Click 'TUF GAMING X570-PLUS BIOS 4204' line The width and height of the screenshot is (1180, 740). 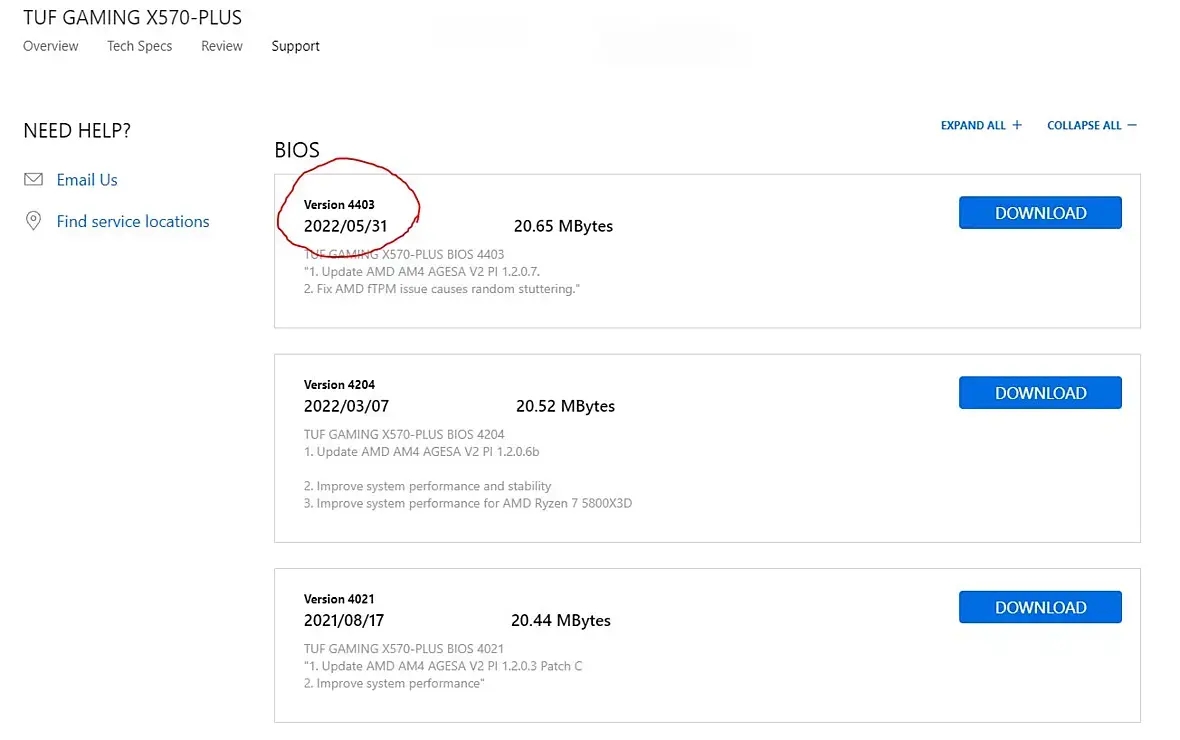pos(404,434)
